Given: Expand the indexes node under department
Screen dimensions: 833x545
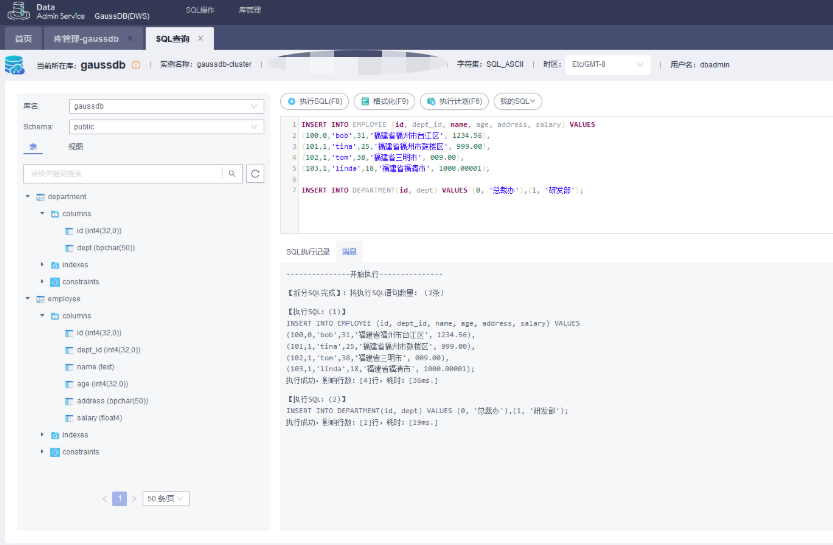Looking at the screenshot, I should click(42, 265).
